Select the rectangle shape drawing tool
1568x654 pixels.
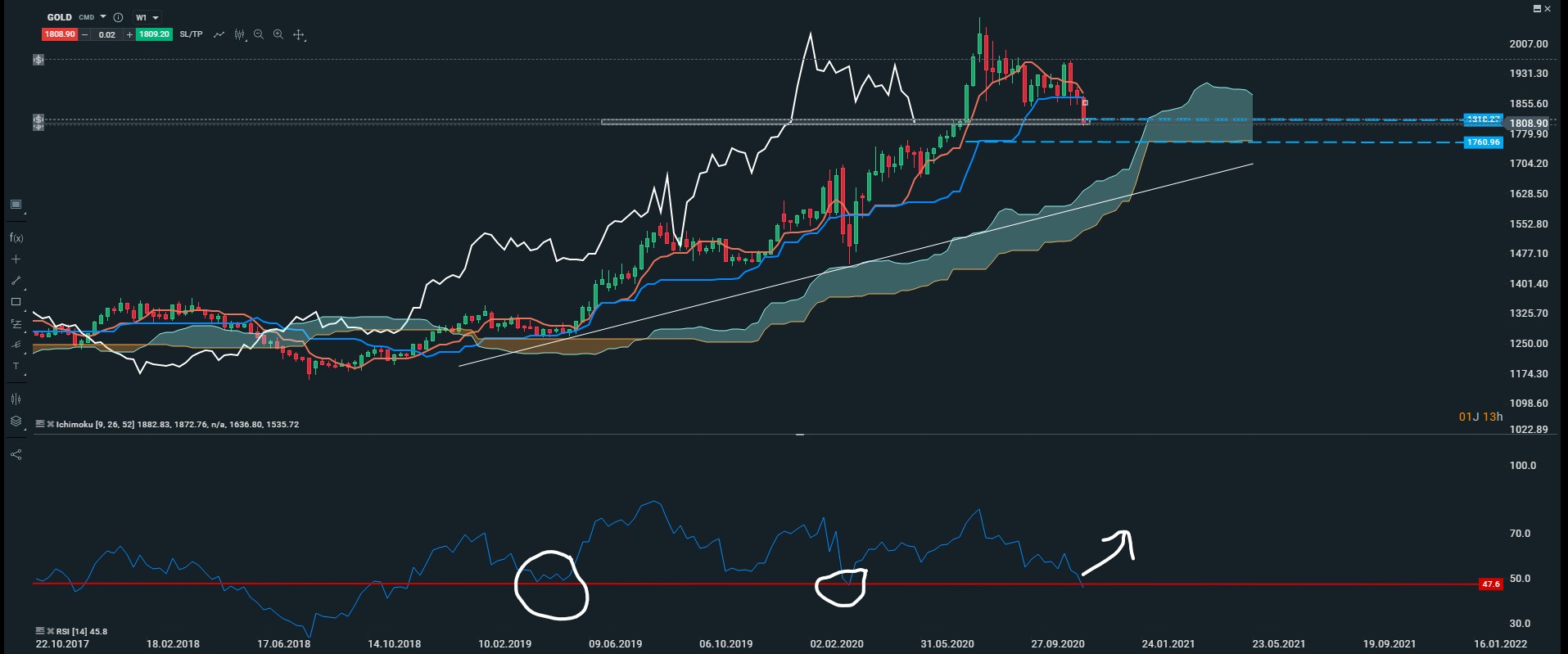16,302
